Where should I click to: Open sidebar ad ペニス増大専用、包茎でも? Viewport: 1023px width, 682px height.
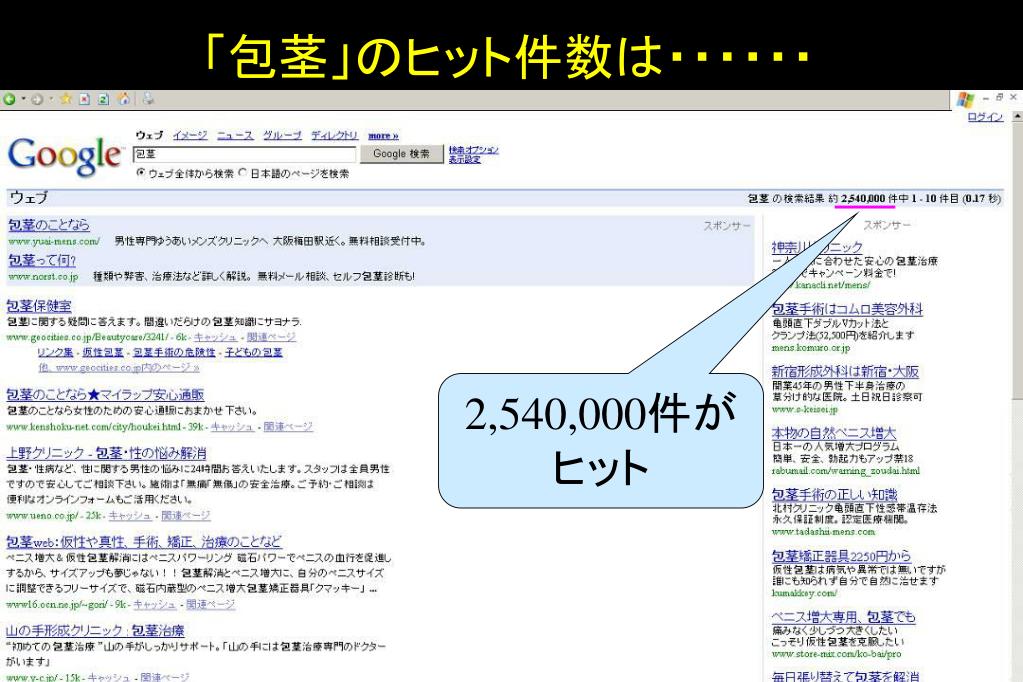[x=843, y=616]
